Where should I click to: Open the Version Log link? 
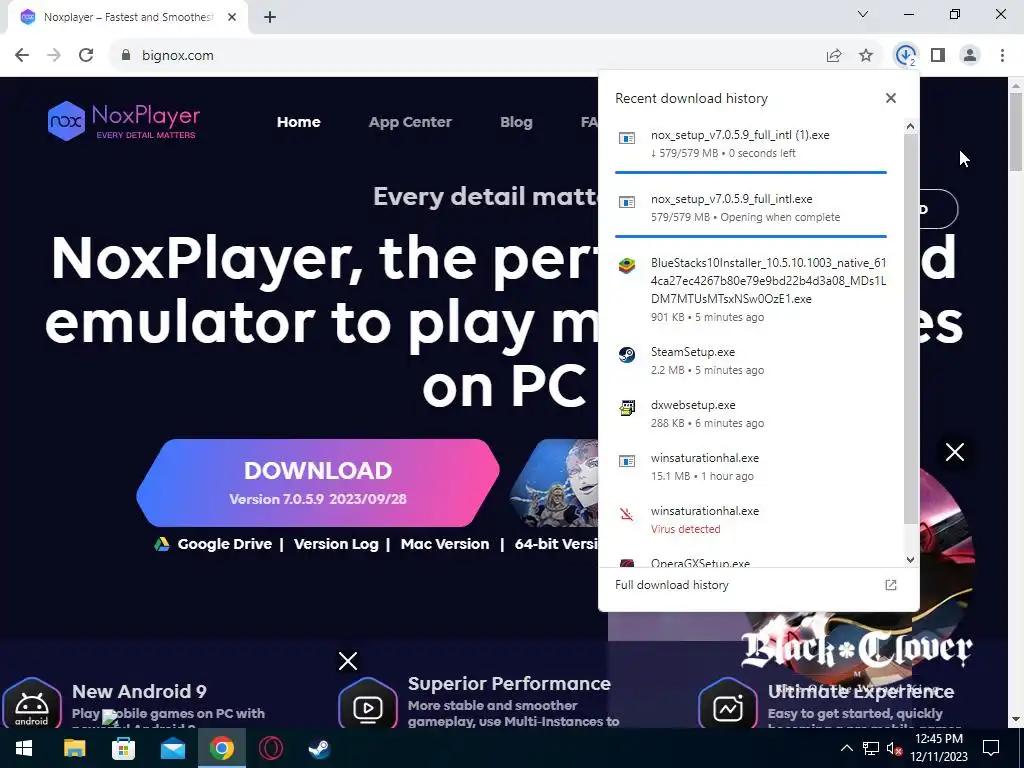tap(336, 544)
